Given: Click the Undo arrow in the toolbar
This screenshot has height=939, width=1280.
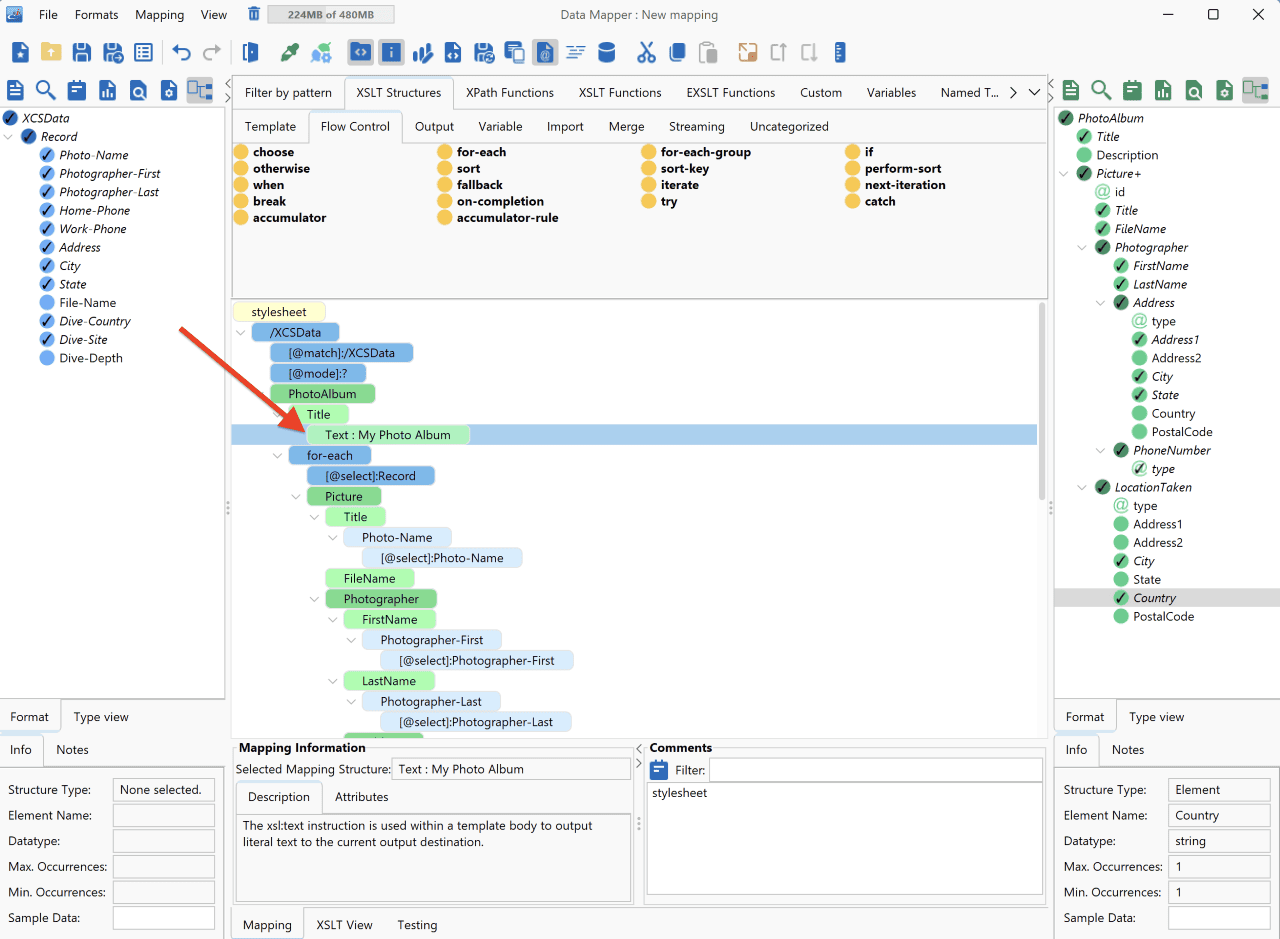Looking at the screenshot, I should (181, 52).
